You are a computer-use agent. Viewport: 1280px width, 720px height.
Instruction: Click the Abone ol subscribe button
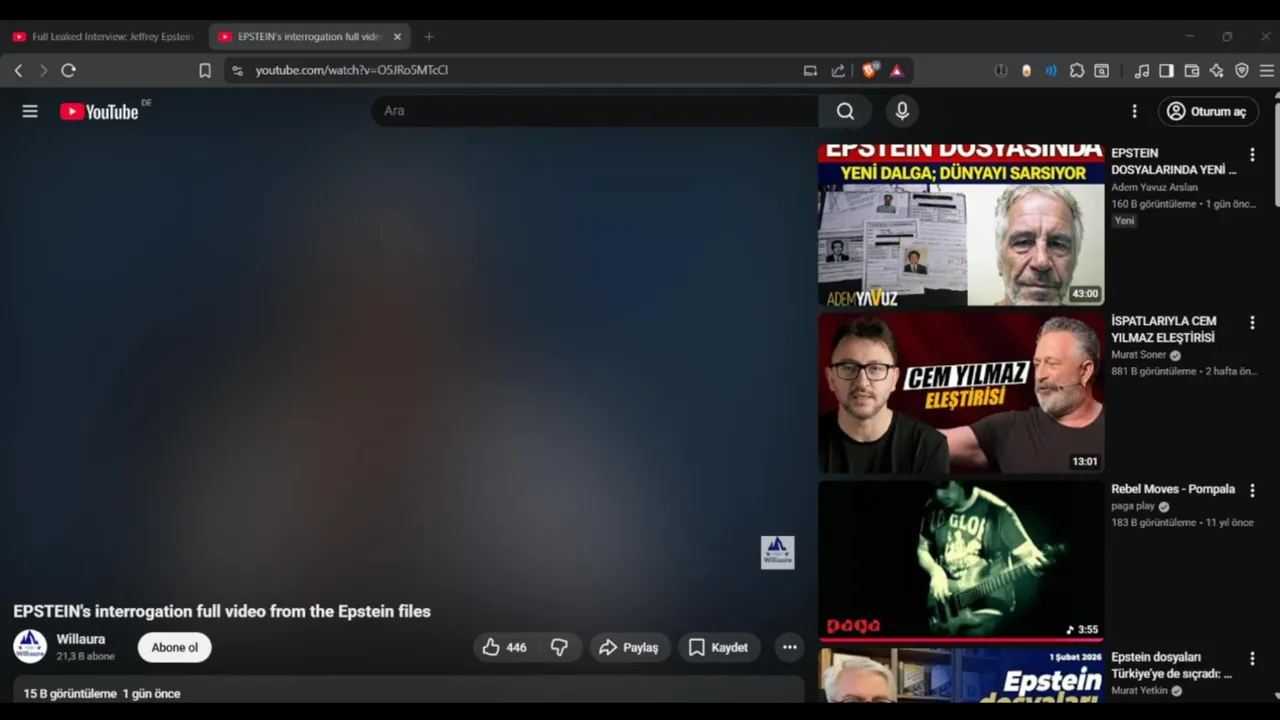(174, 647)
